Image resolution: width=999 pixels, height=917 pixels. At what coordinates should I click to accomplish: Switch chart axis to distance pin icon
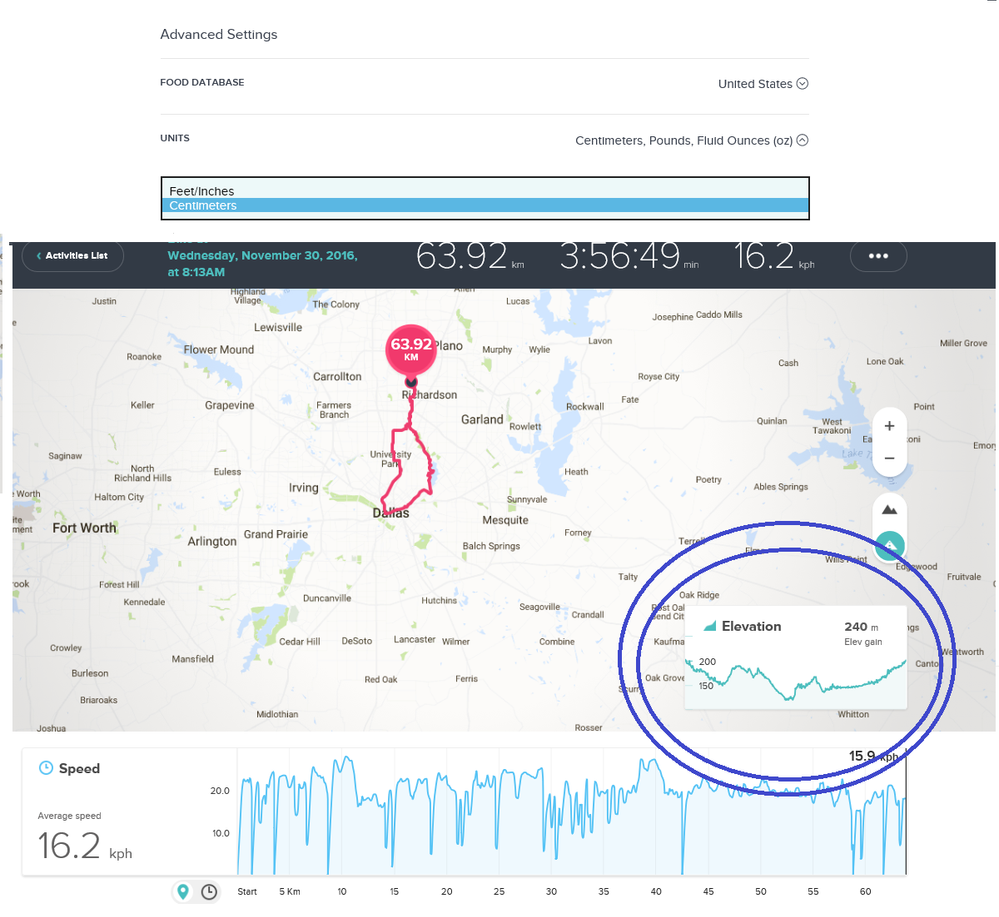click(183, 892)
